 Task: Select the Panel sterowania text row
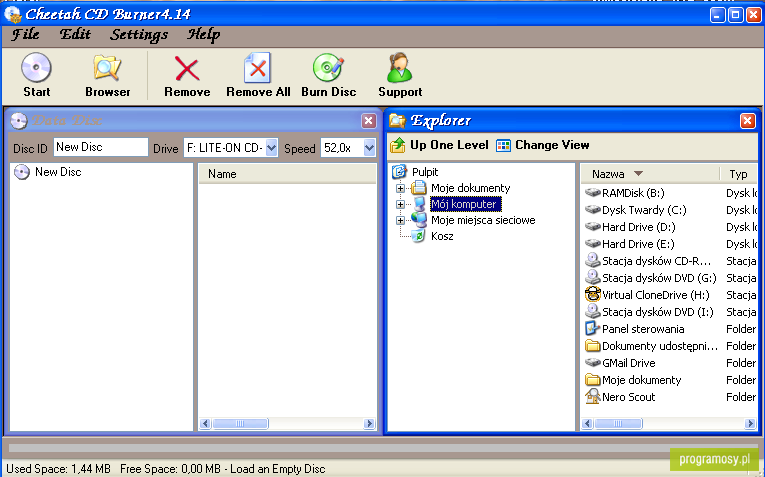643,329
